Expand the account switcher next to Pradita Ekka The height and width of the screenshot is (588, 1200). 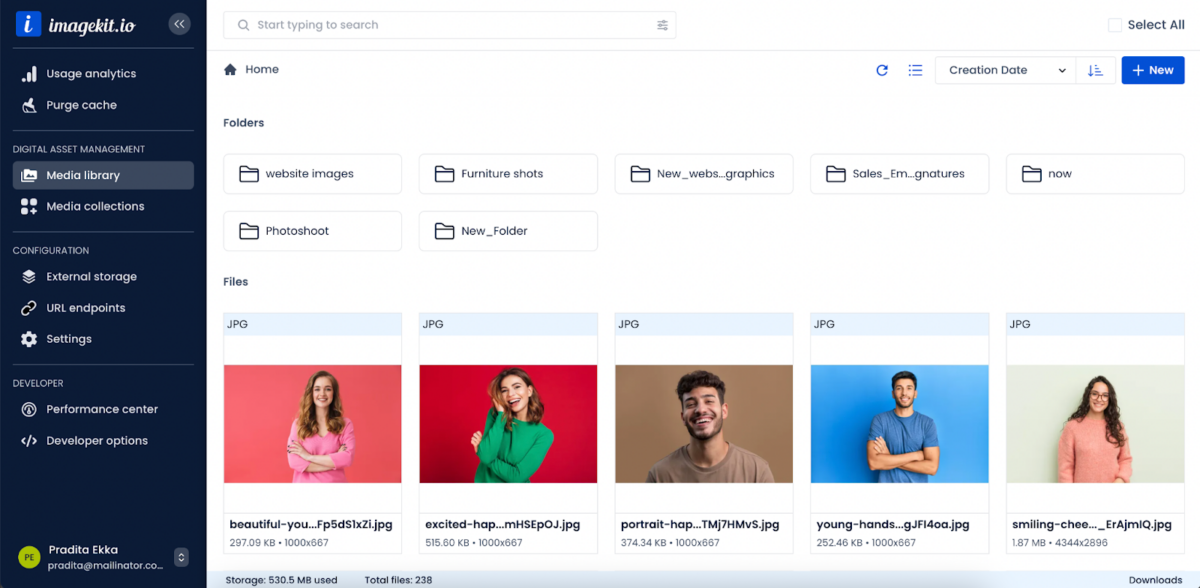click(181, 557)
